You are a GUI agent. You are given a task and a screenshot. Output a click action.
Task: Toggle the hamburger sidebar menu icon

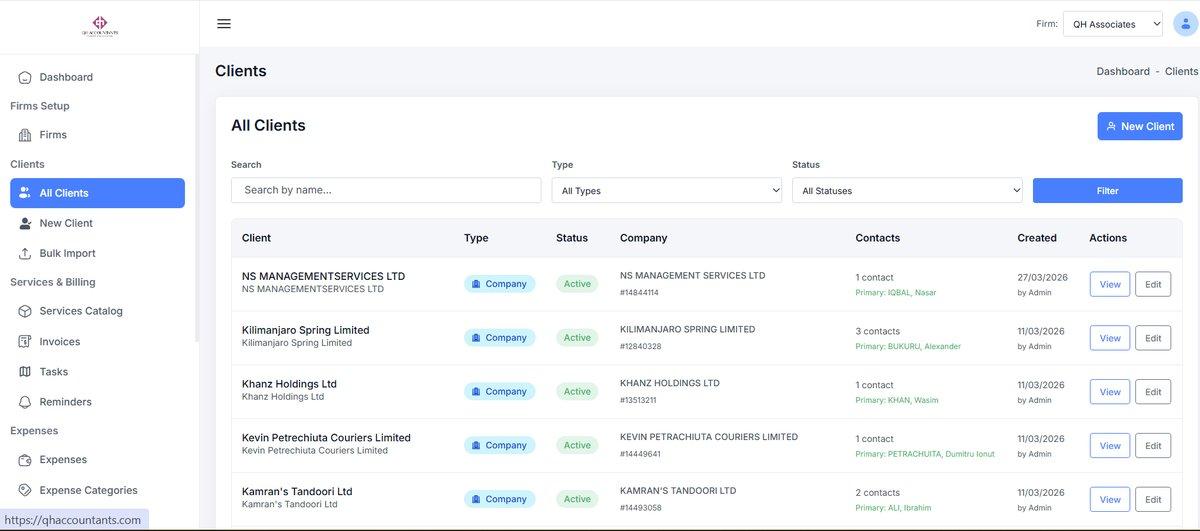coord(224,24)
